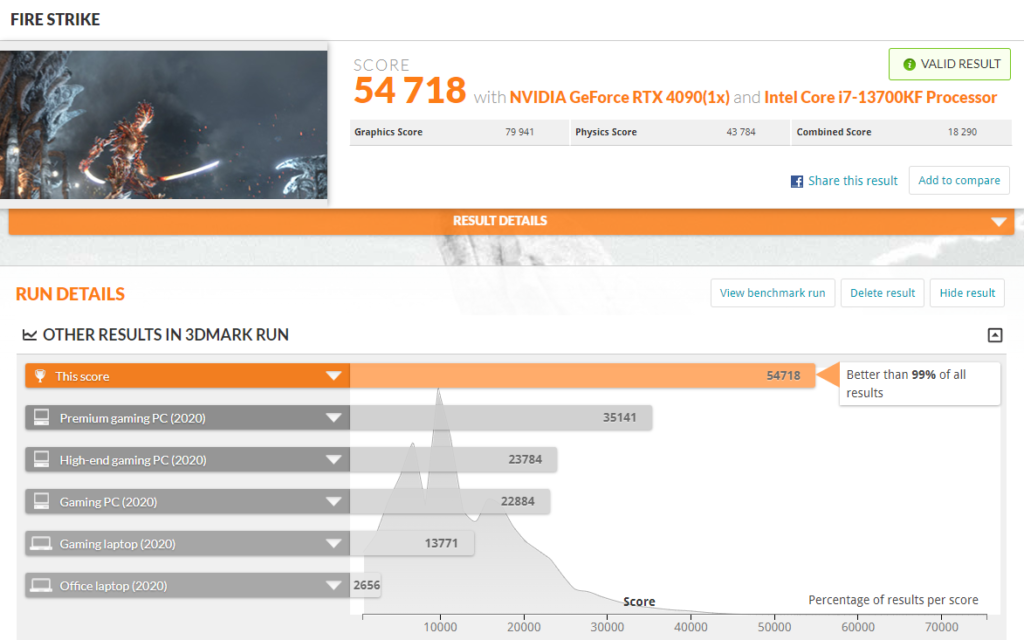Click the Intel Core i7-13700KF Processor link
The height and width of the screenshot is (640, 1024).
point(880,97)
